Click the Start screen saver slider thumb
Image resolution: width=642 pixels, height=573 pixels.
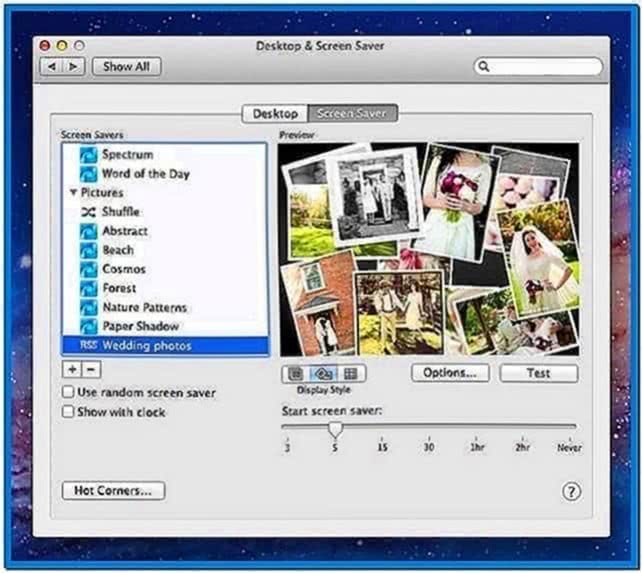click(x=335, y=429)
